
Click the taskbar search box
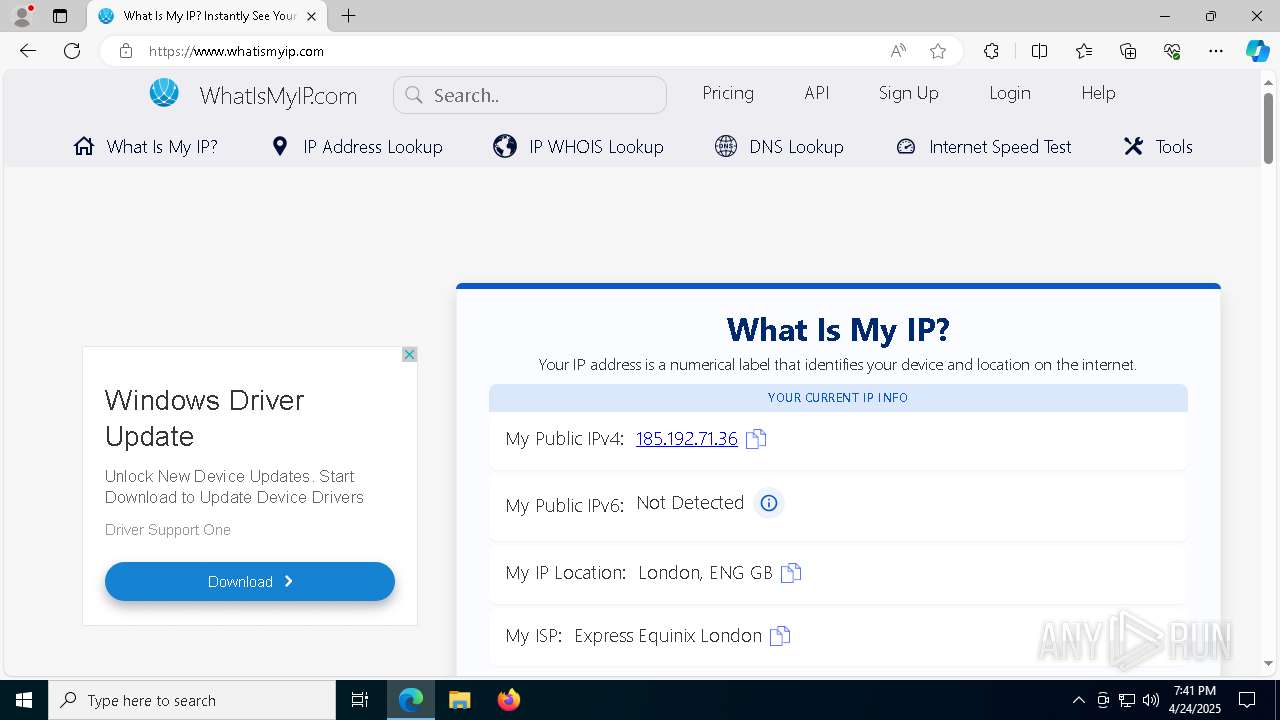point(192,700)
